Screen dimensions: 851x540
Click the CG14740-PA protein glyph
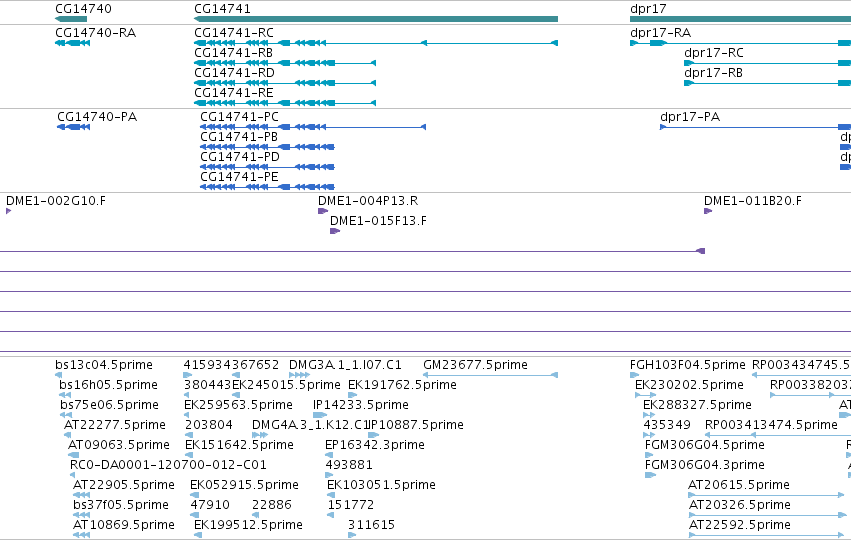click(x=73, y=127)
